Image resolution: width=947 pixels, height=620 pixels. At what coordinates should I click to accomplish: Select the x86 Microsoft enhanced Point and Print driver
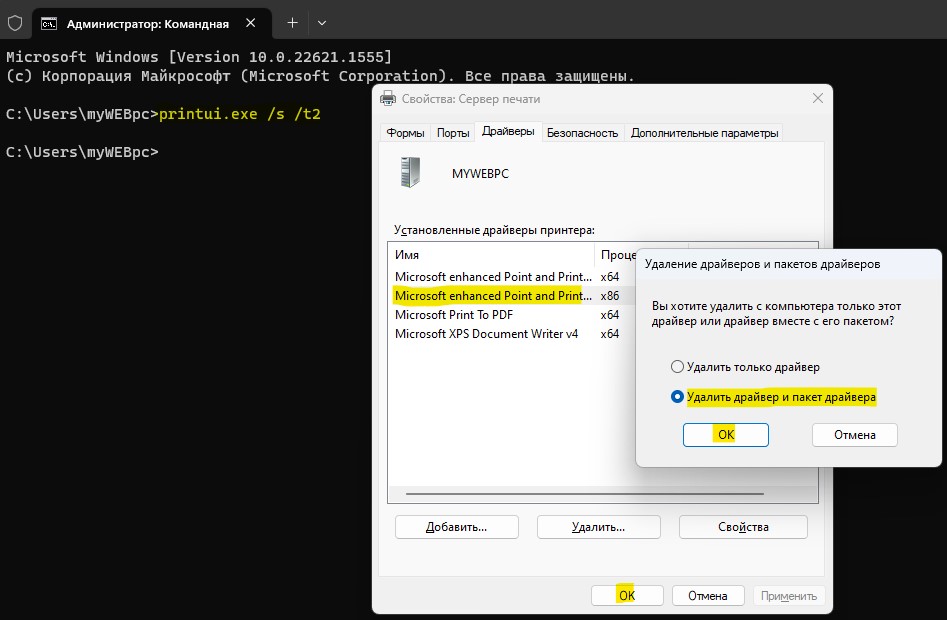click(x=512, y=296)
